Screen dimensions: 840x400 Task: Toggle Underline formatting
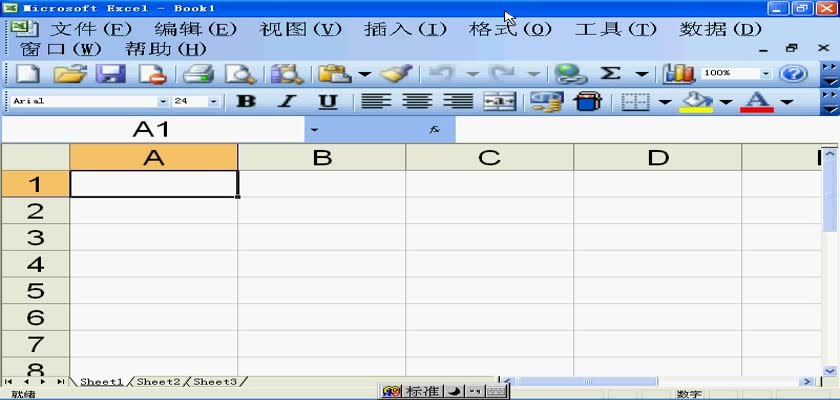click(327, 102)
